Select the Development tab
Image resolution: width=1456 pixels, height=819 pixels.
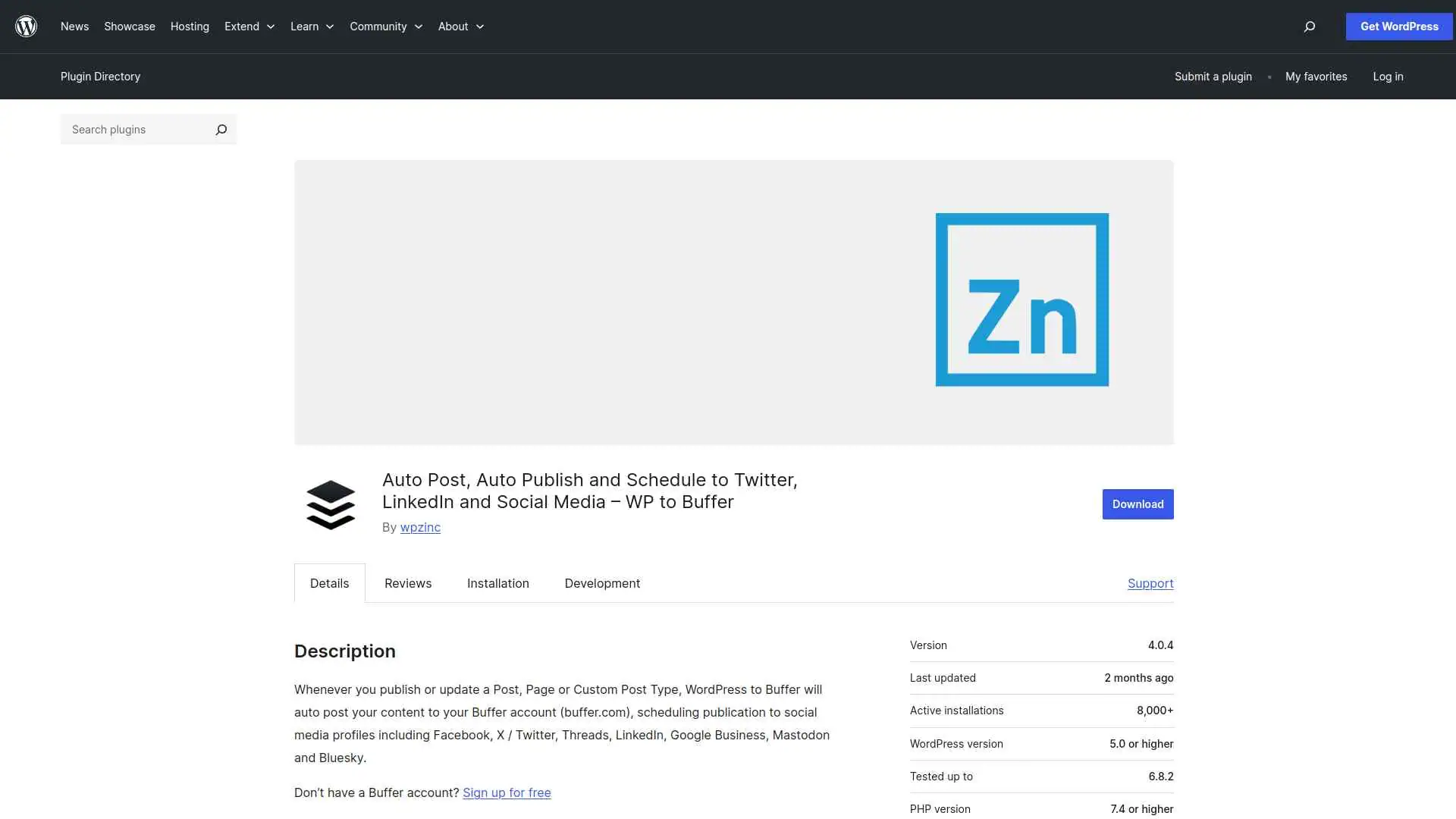pos(602,583)
